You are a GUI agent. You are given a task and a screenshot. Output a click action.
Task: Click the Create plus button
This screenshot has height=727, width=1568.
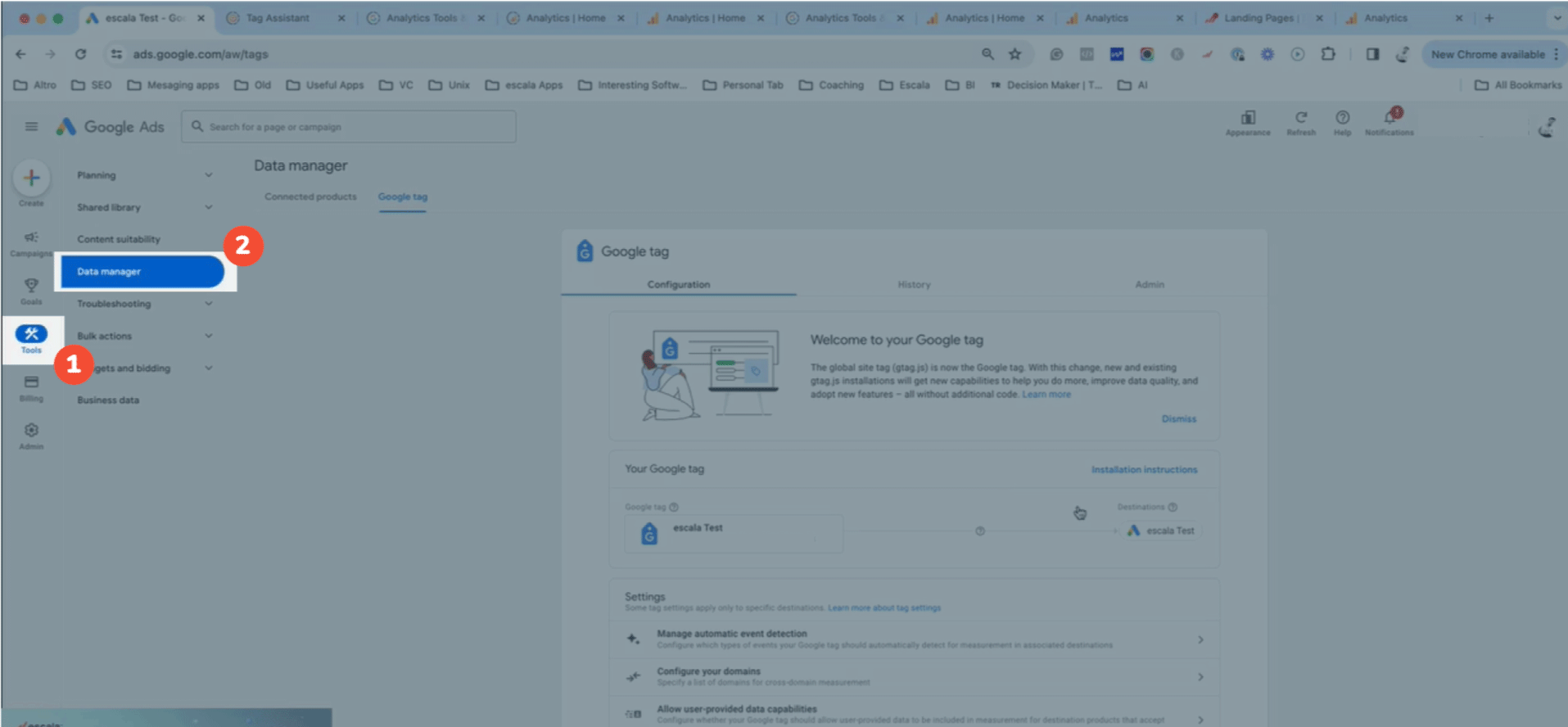[31, 178]
